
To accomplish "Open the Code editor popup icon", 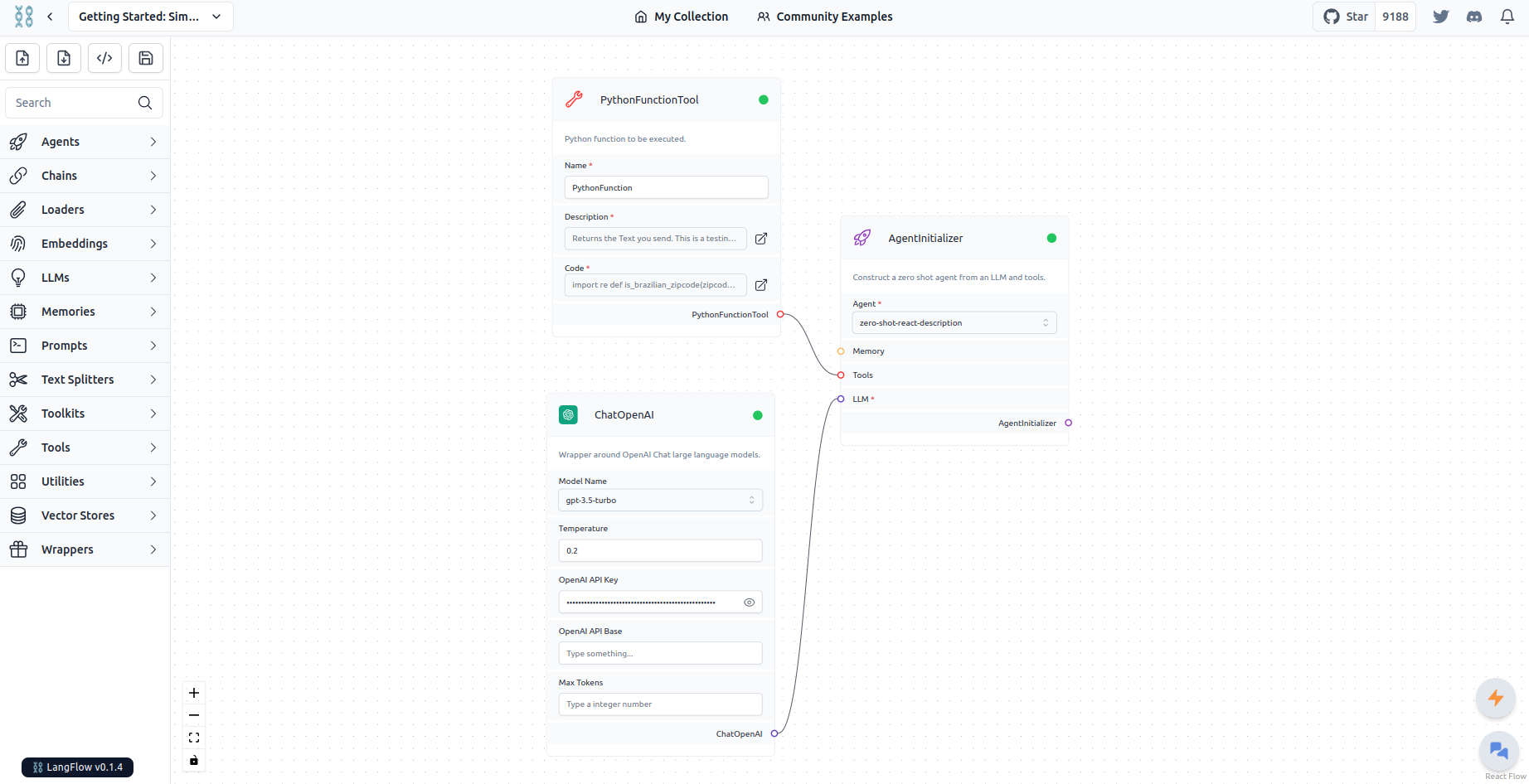I will click(x=761, y=285).
